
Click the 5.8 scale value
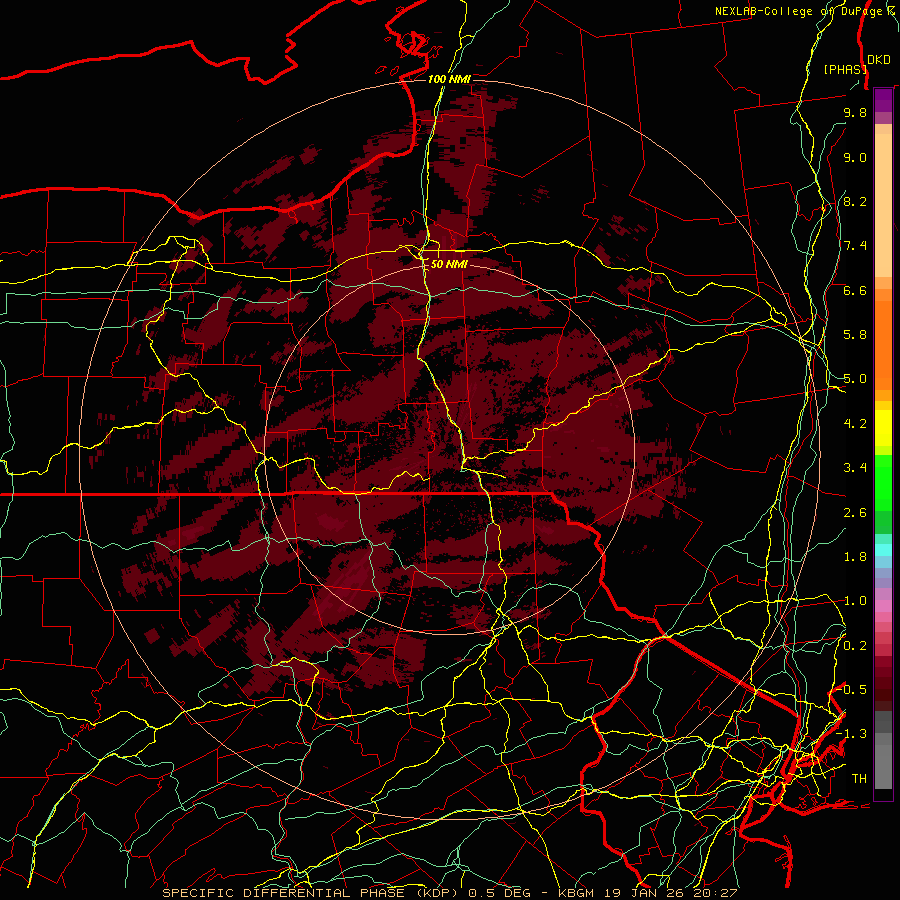pos(855,335)
